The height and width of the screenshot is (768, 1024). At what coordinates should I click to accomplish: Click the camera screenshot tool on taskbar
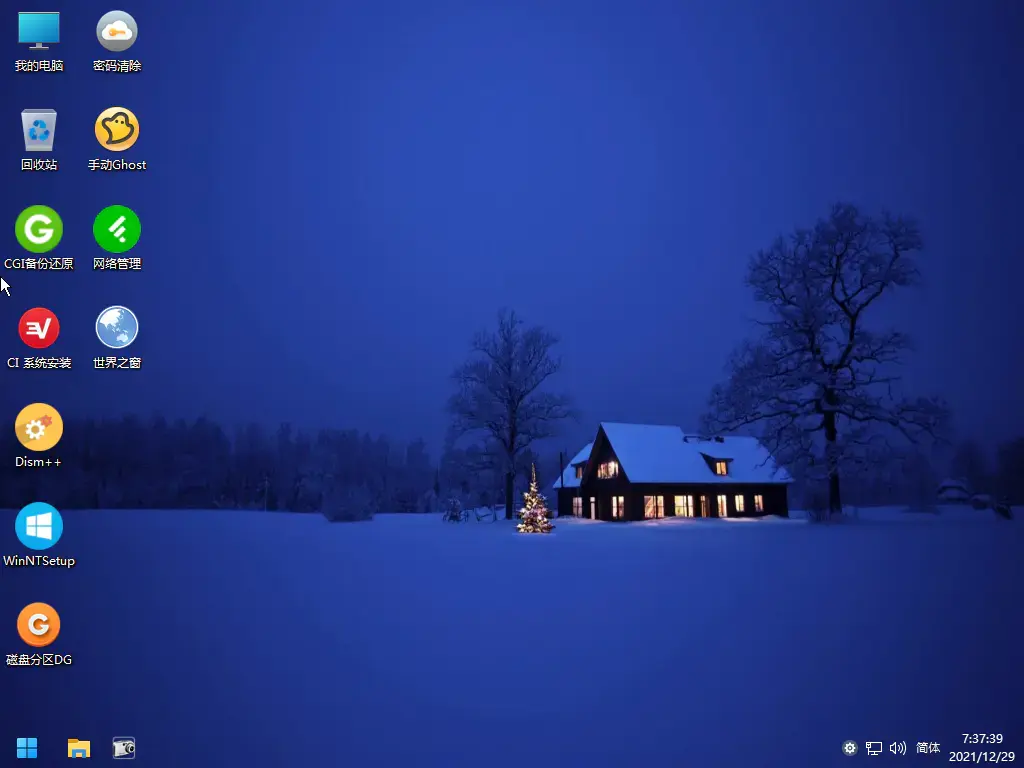(x=123, y=748)
